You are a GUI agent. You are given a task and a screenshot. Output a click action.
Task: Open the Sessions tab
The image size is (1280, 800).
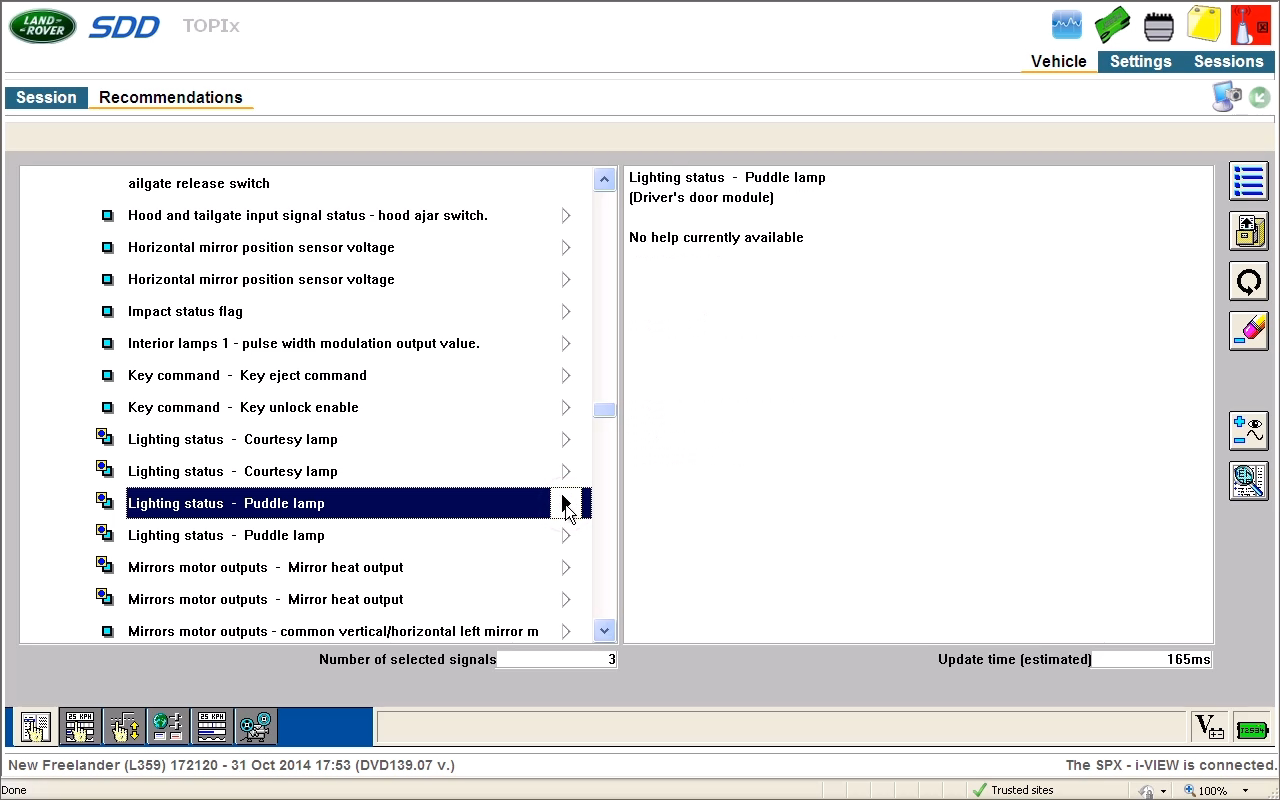[1229, 61]
